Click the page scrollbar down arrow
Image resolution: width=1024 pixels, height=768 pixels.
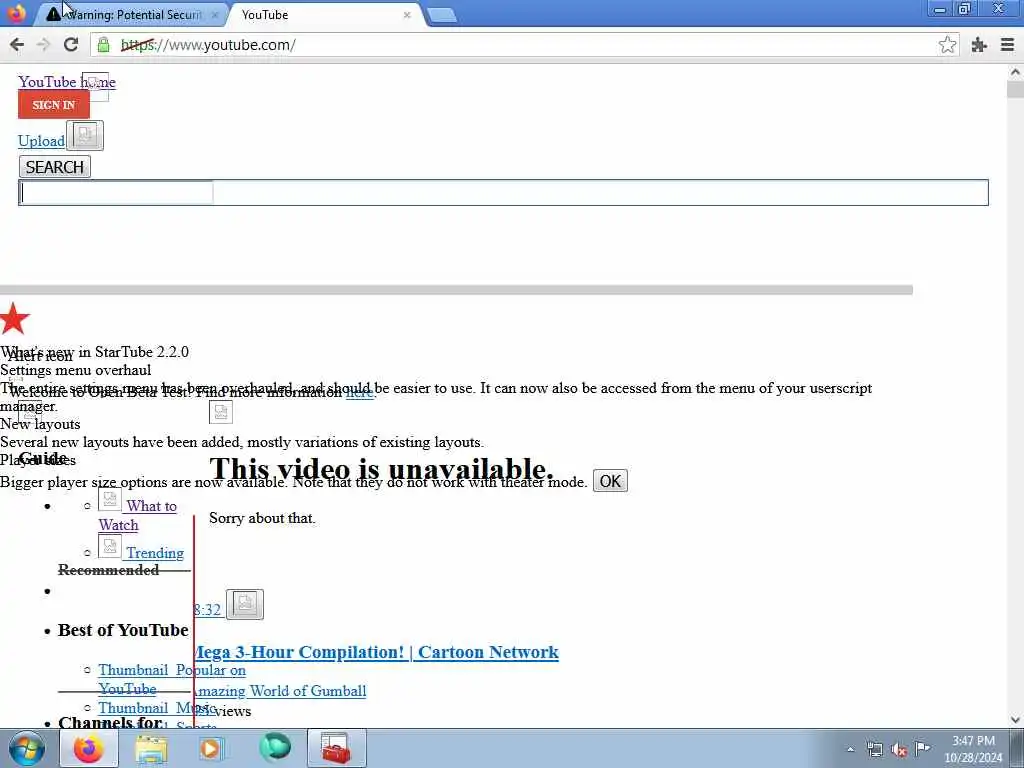click(x=1016, y=720)
